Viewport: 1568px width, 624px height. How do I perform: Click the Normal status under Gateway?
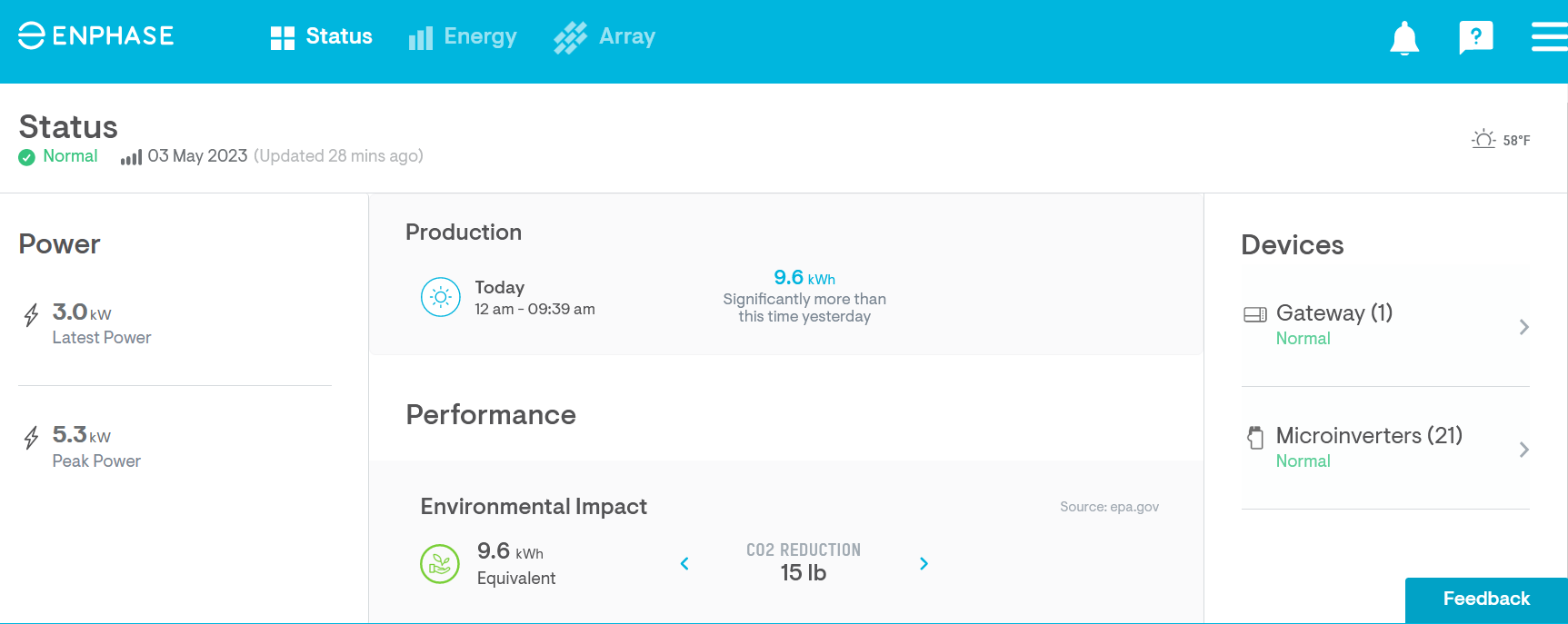tap(1303, 339)
